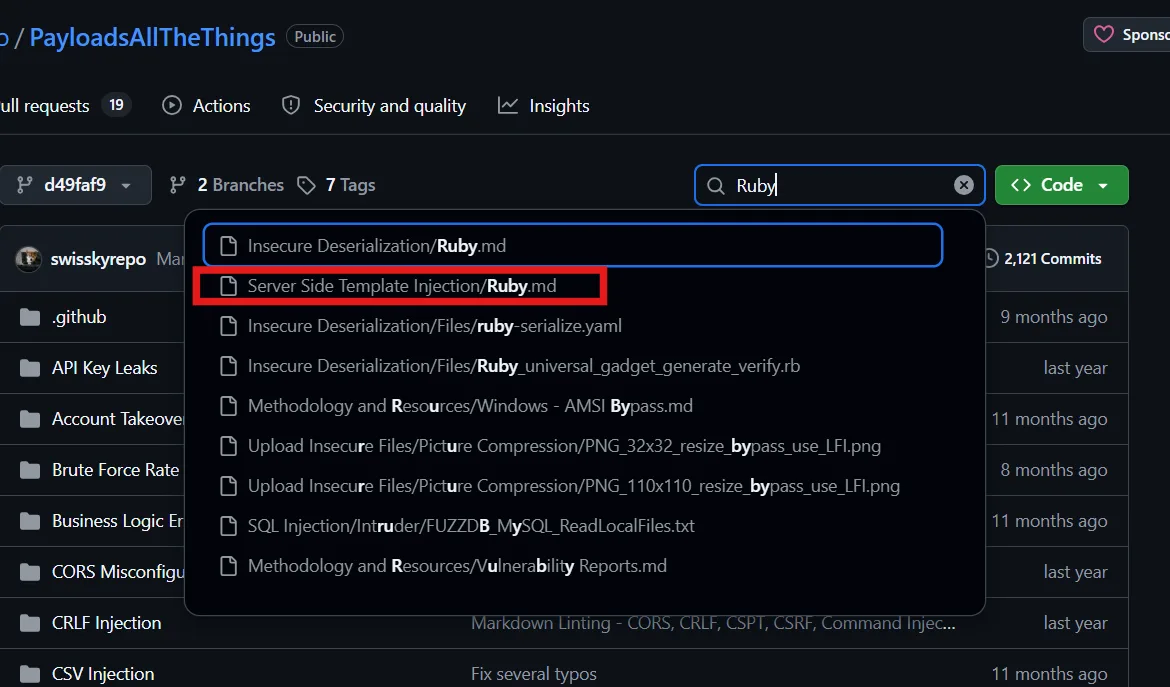The height and width of the screenshot is (687, 1170).
Task: Open the CRLF Injection folder
Action: 107,623
